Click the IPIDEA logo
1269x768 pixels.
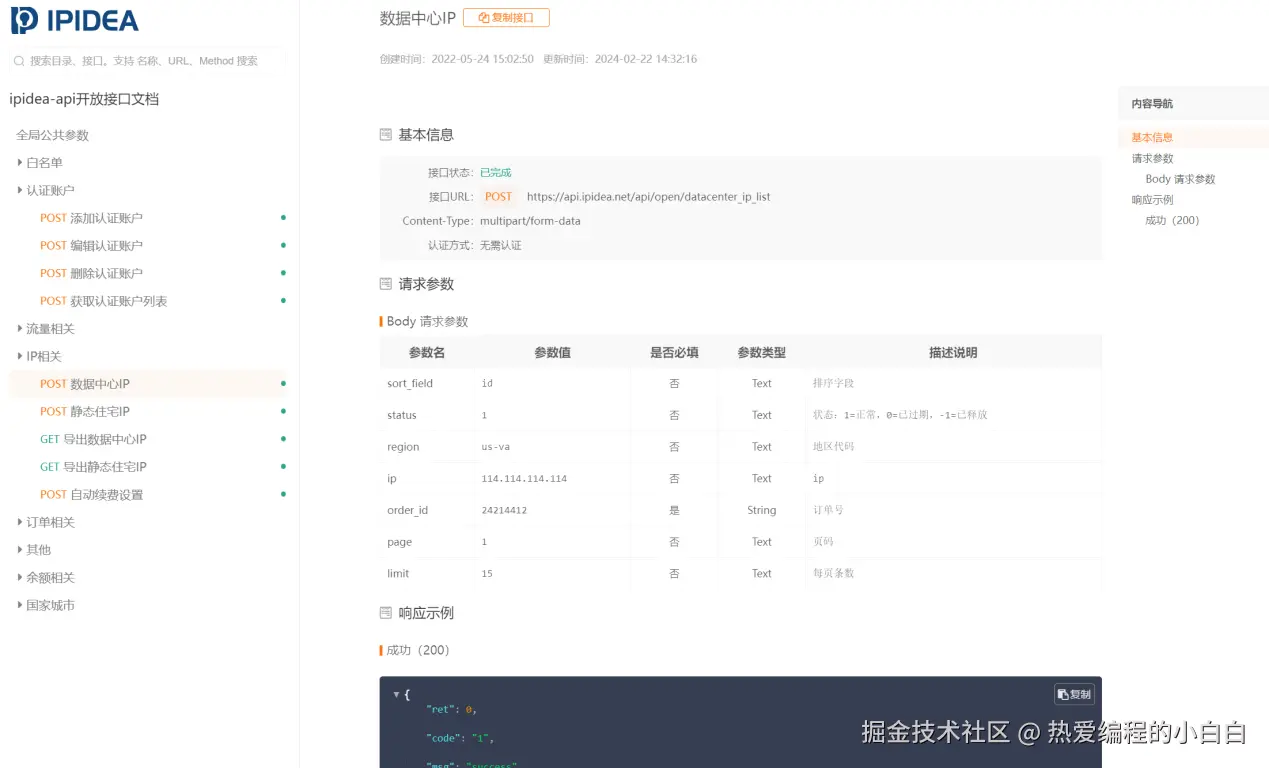75,20
